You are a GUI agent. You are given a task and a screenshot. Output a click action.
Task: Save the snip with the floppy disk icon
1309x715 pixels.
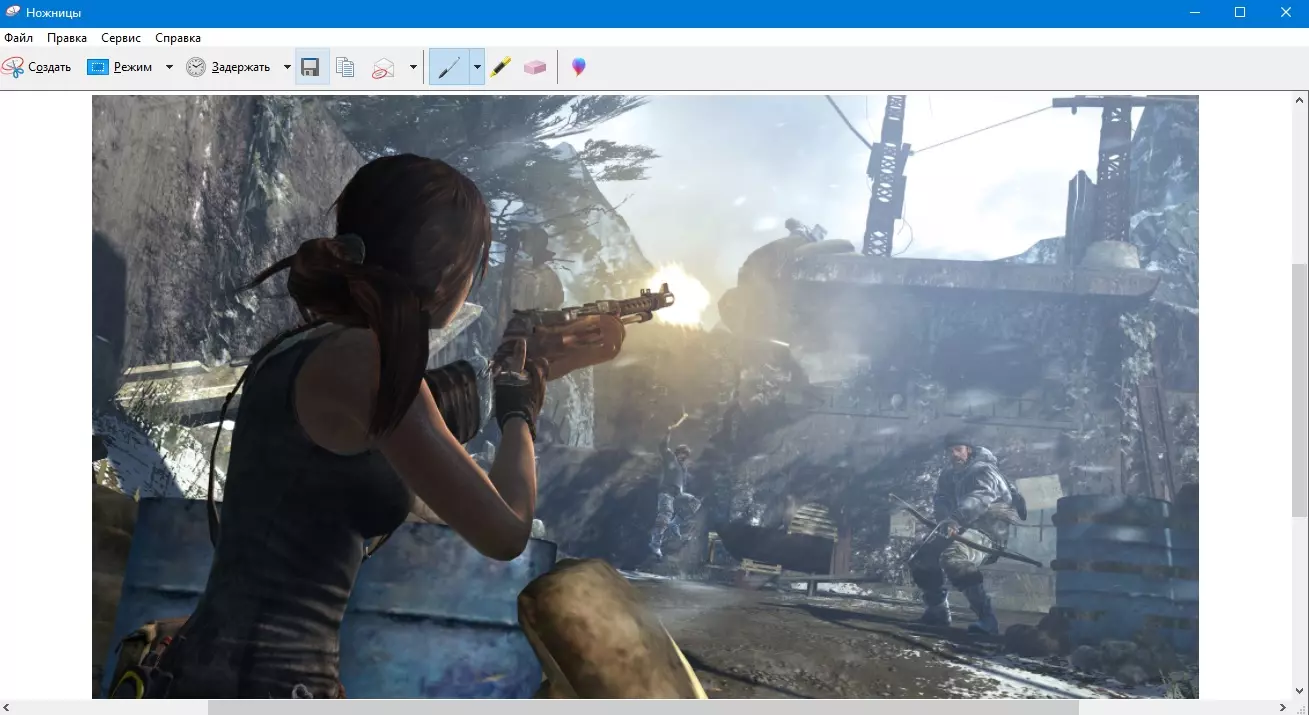[310, 67]
